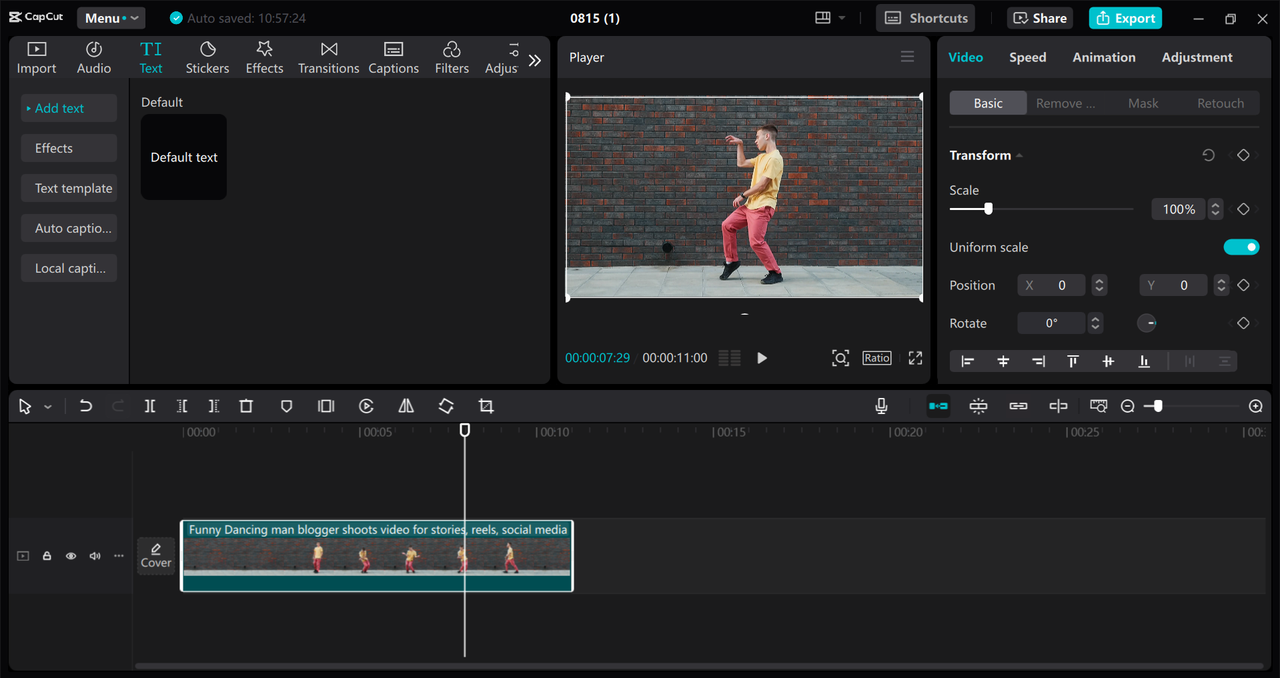Add keyframe for Transform
1280x678 pixels.
pyautogui.click(x=1243, y=155)
